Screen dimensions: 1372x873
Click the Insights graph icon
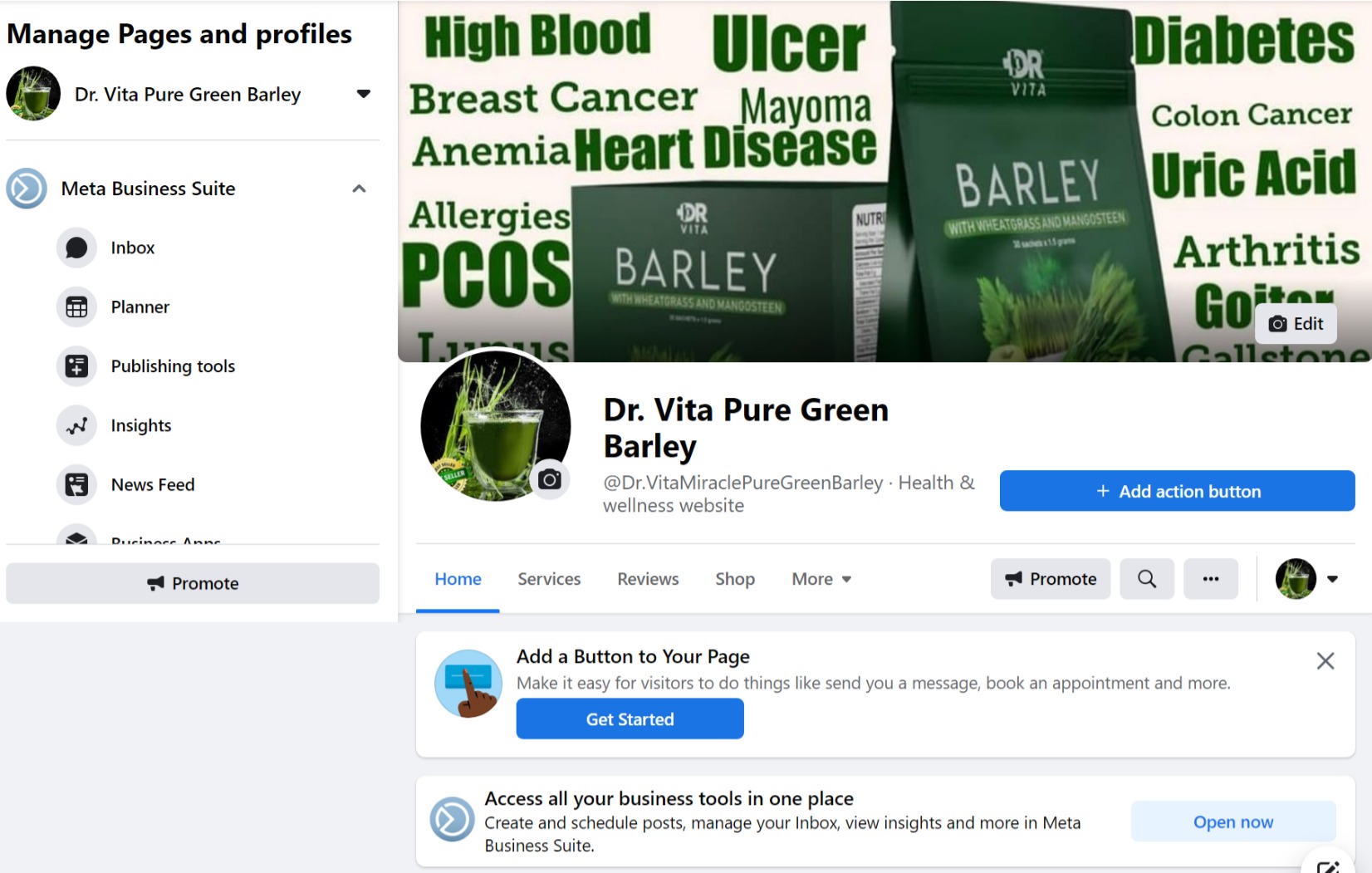(x=76, y=425)
